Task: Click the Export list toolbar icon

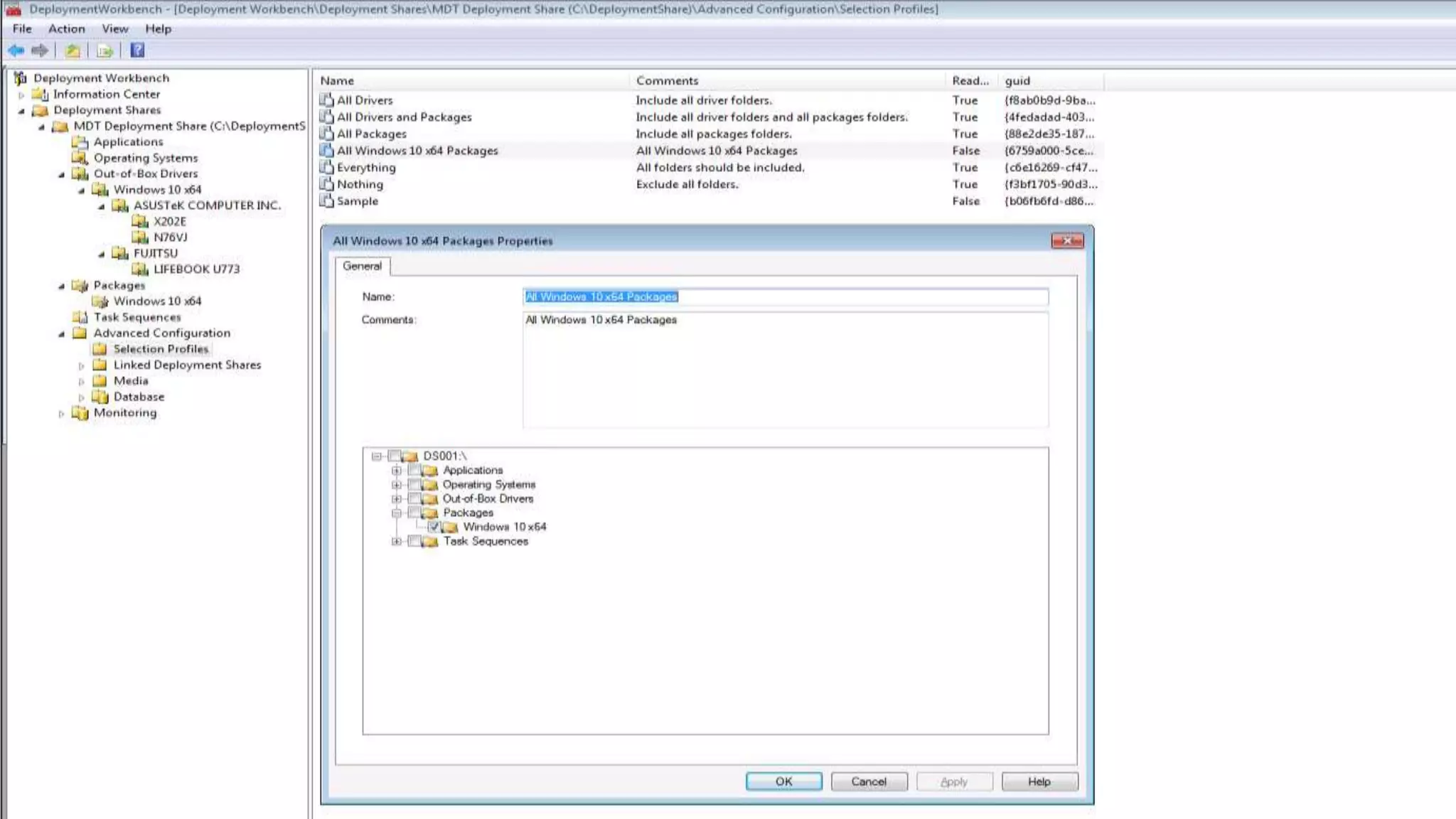Action: (105, 50)
